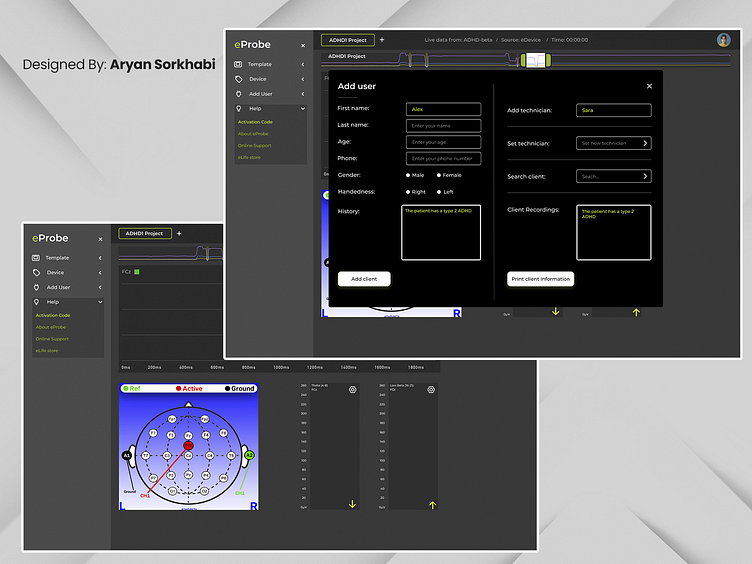Expand the Search client field arrow
This screenshot has width=752, height=564.
point(645,176)
